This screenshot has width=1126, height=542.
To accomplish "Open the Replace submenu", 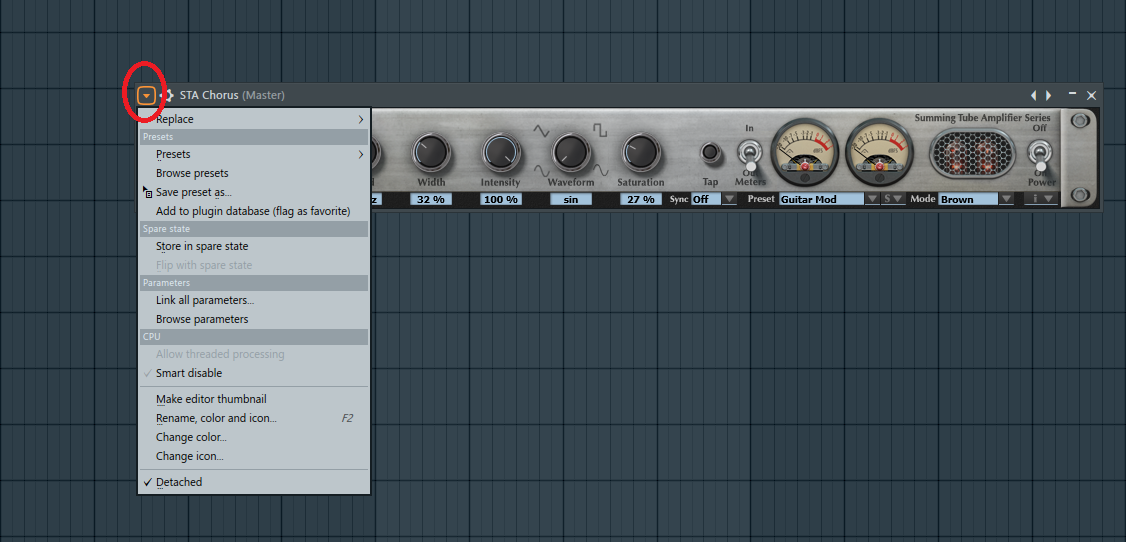I will coord(254,119).
